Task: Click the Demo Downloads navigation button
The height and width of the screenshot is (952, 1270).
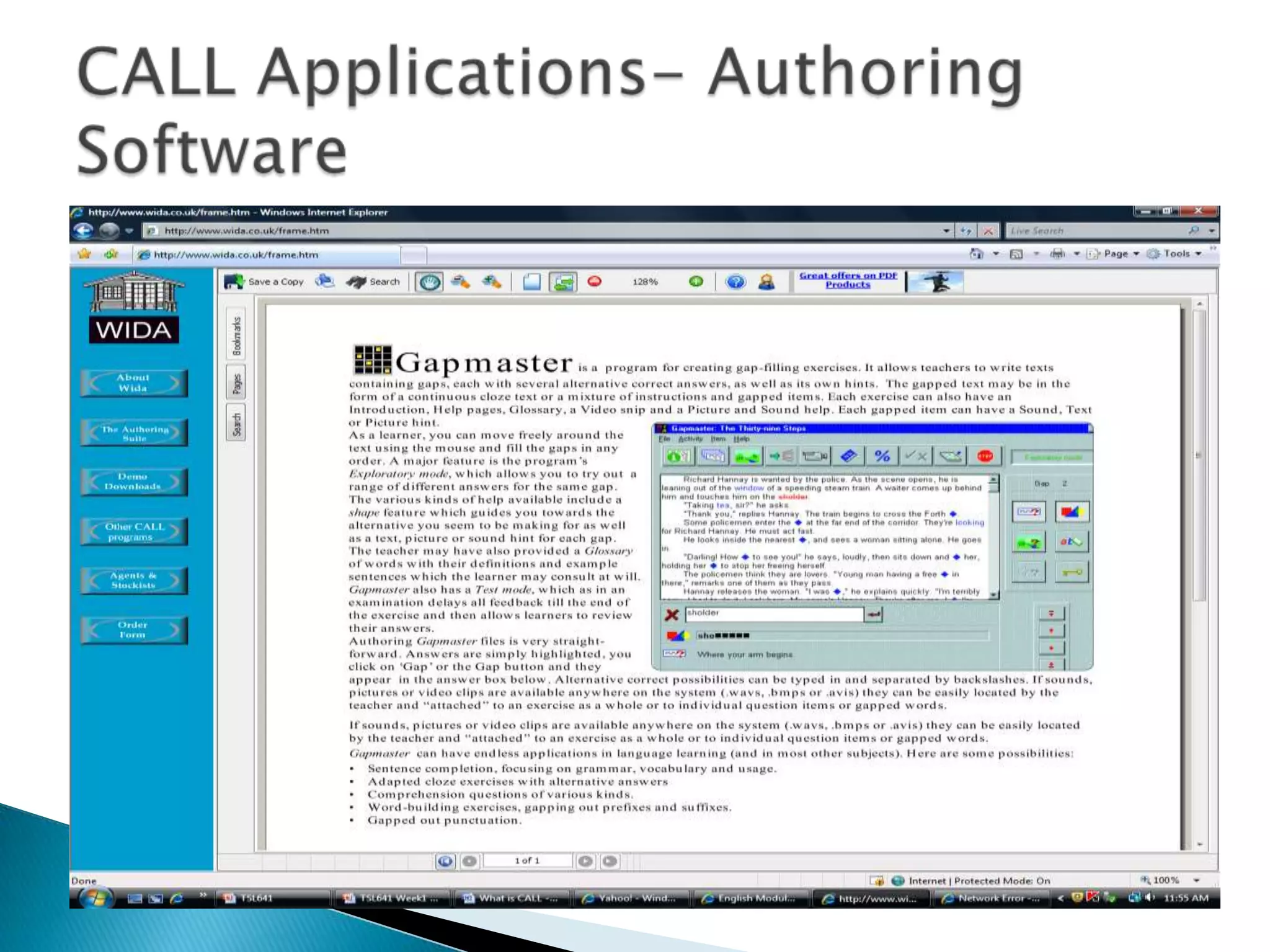Action: click(x=133, y=482)
